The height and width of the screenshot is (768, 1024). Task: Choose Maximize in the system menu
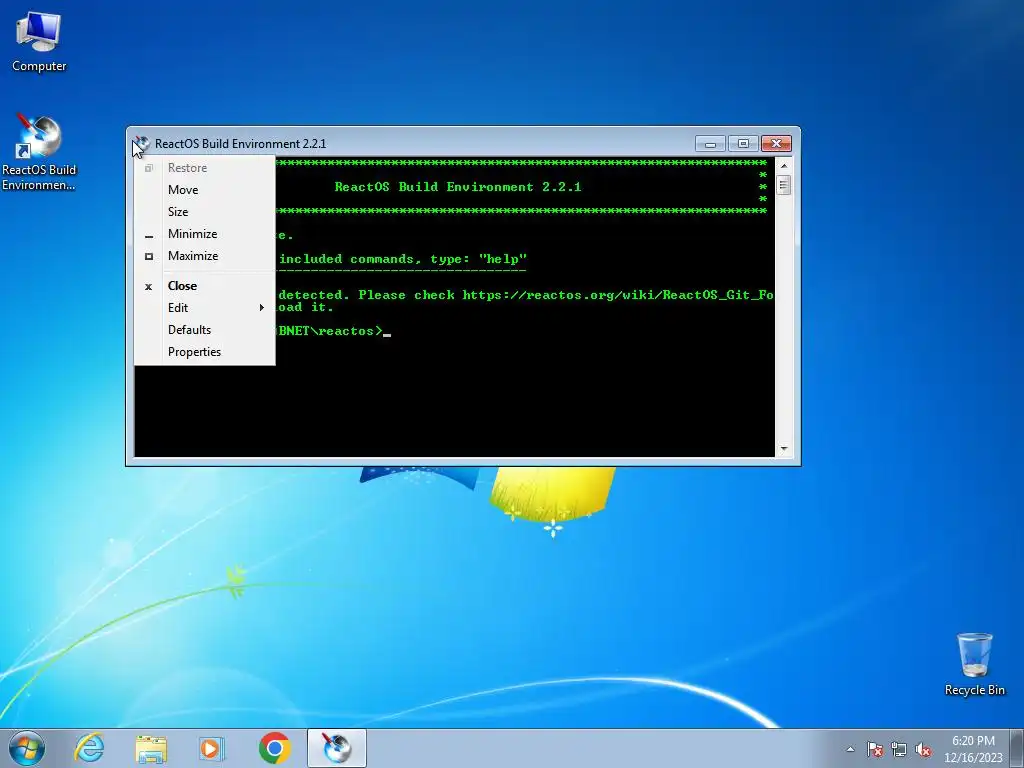pyautogui.click(x=204, y=256)
